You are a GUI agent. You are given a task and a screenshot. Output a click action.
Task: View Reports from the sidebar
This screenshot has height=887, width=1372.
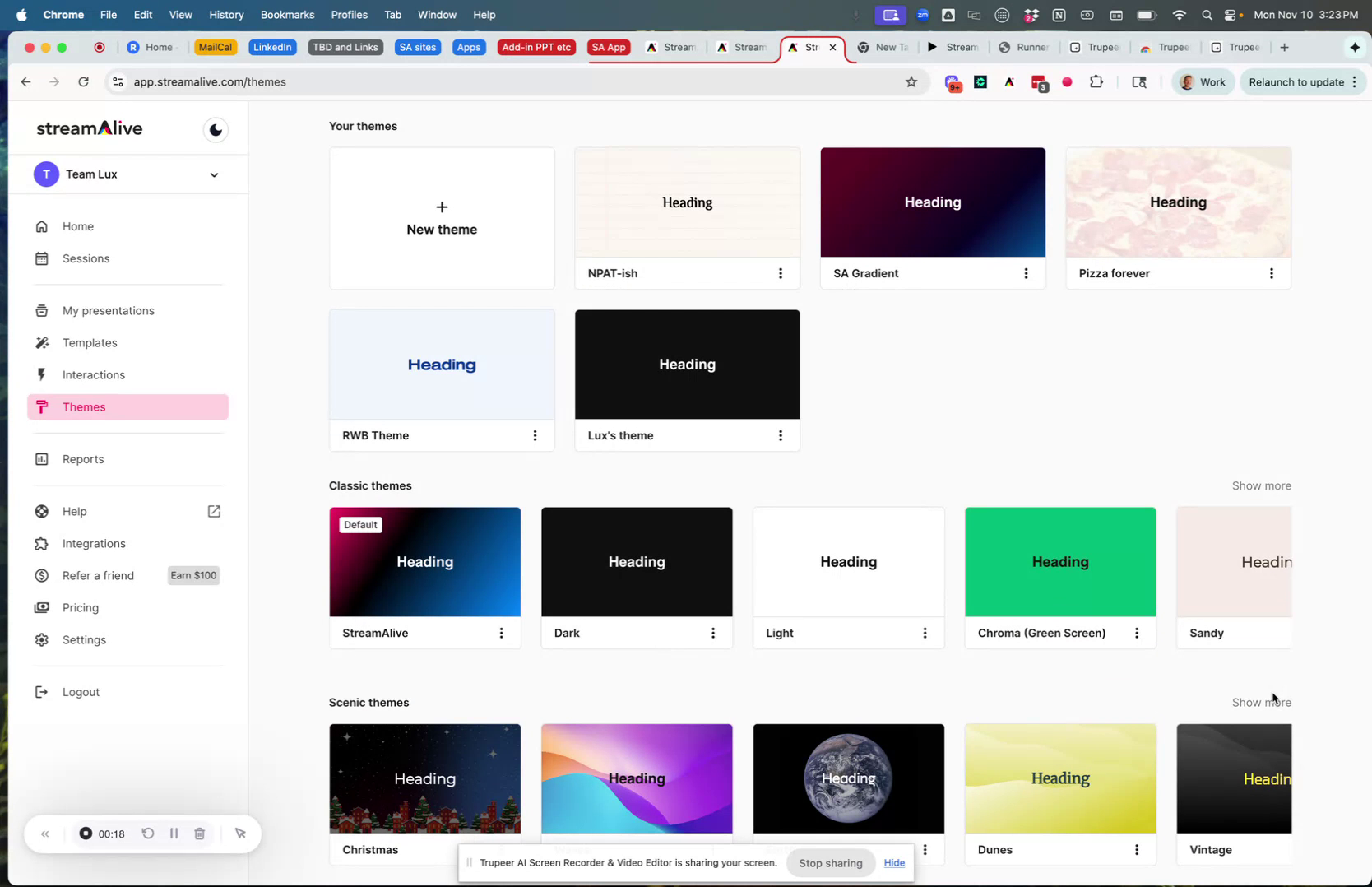[x=81, y=459]
